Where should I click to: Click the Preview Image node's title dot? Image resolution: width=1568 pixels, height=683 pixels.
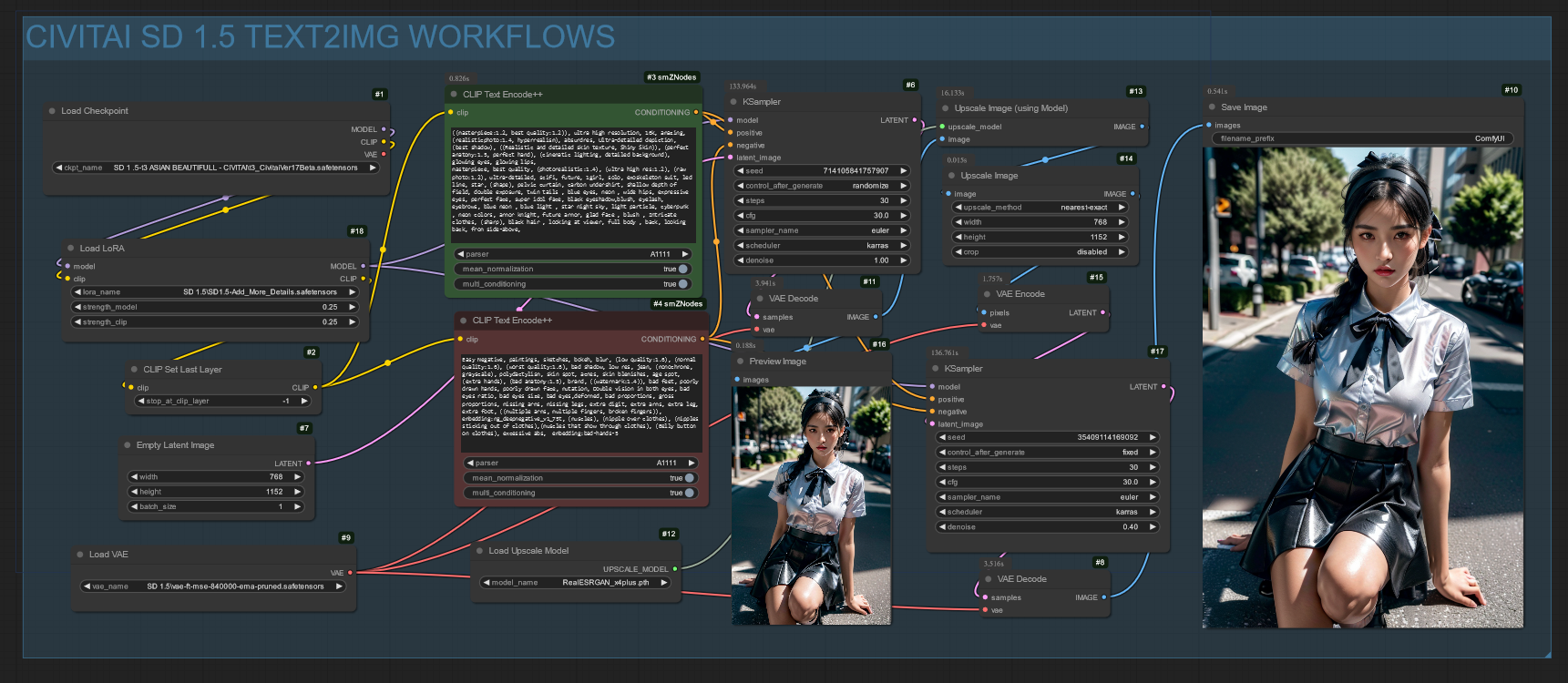click(740, 362)
